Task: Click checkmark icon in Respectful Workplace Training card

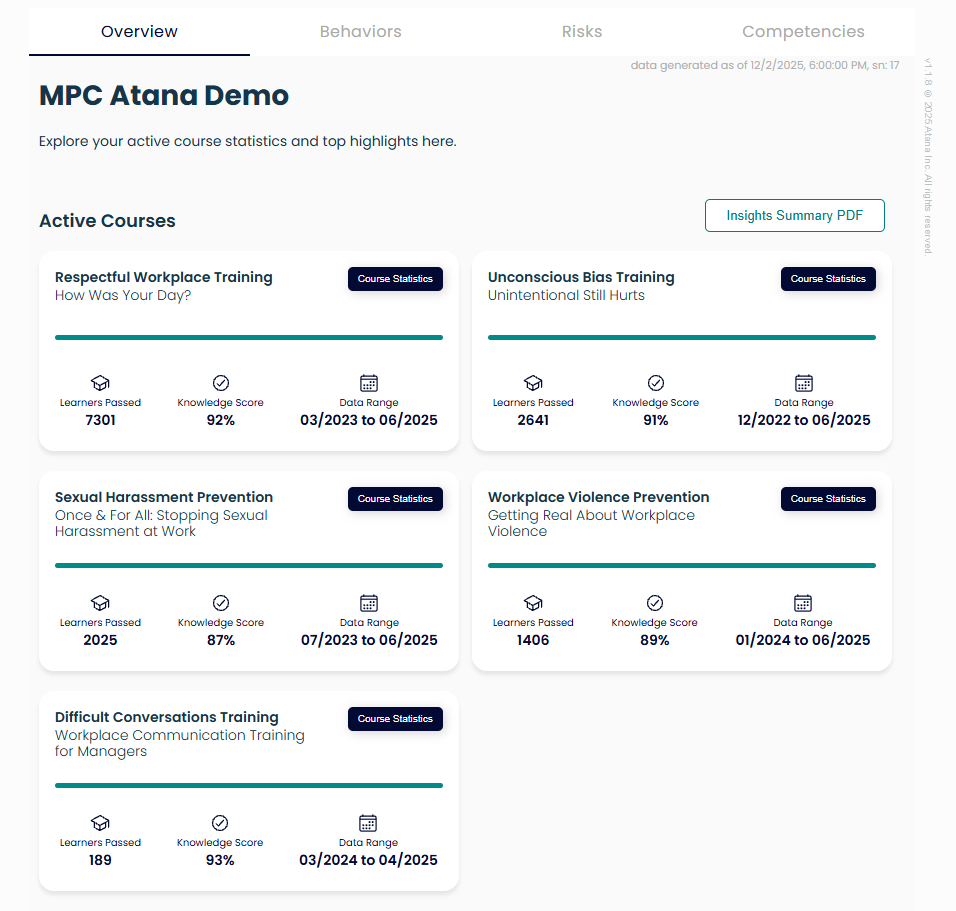Action: pyautogui.click(x=221, y=383)
